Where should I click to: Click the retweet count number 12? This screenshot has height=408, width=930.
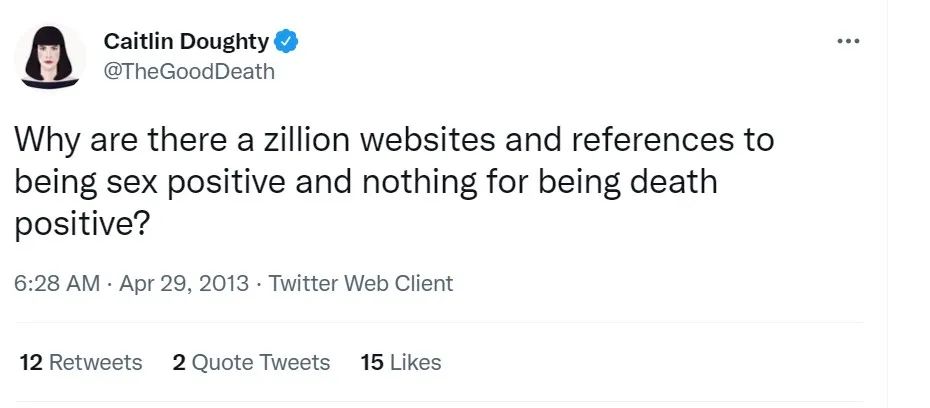coord(31,362)
